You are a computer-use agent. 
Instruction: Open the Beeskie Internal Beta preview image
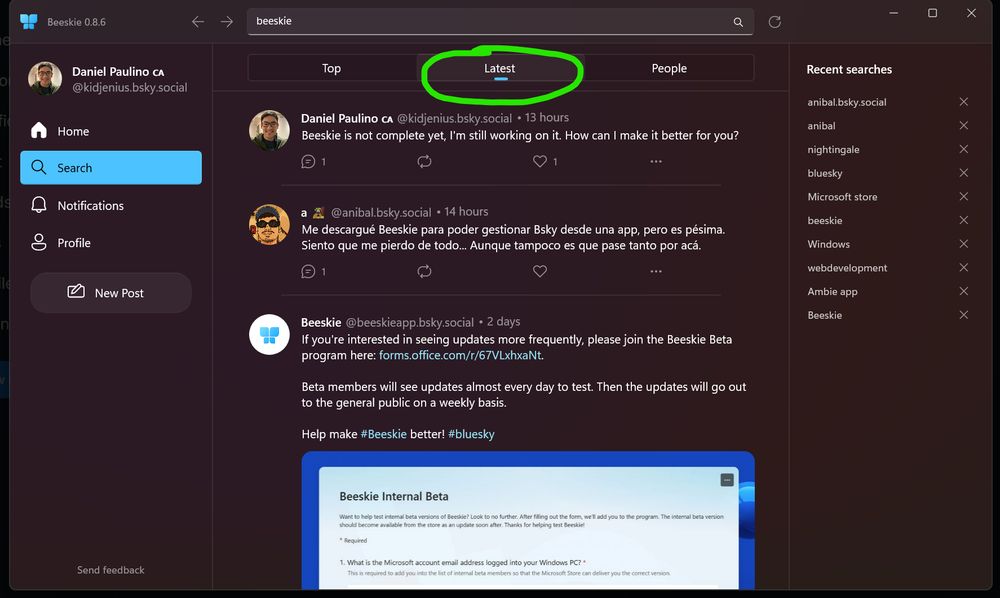[x=528, y=520]
